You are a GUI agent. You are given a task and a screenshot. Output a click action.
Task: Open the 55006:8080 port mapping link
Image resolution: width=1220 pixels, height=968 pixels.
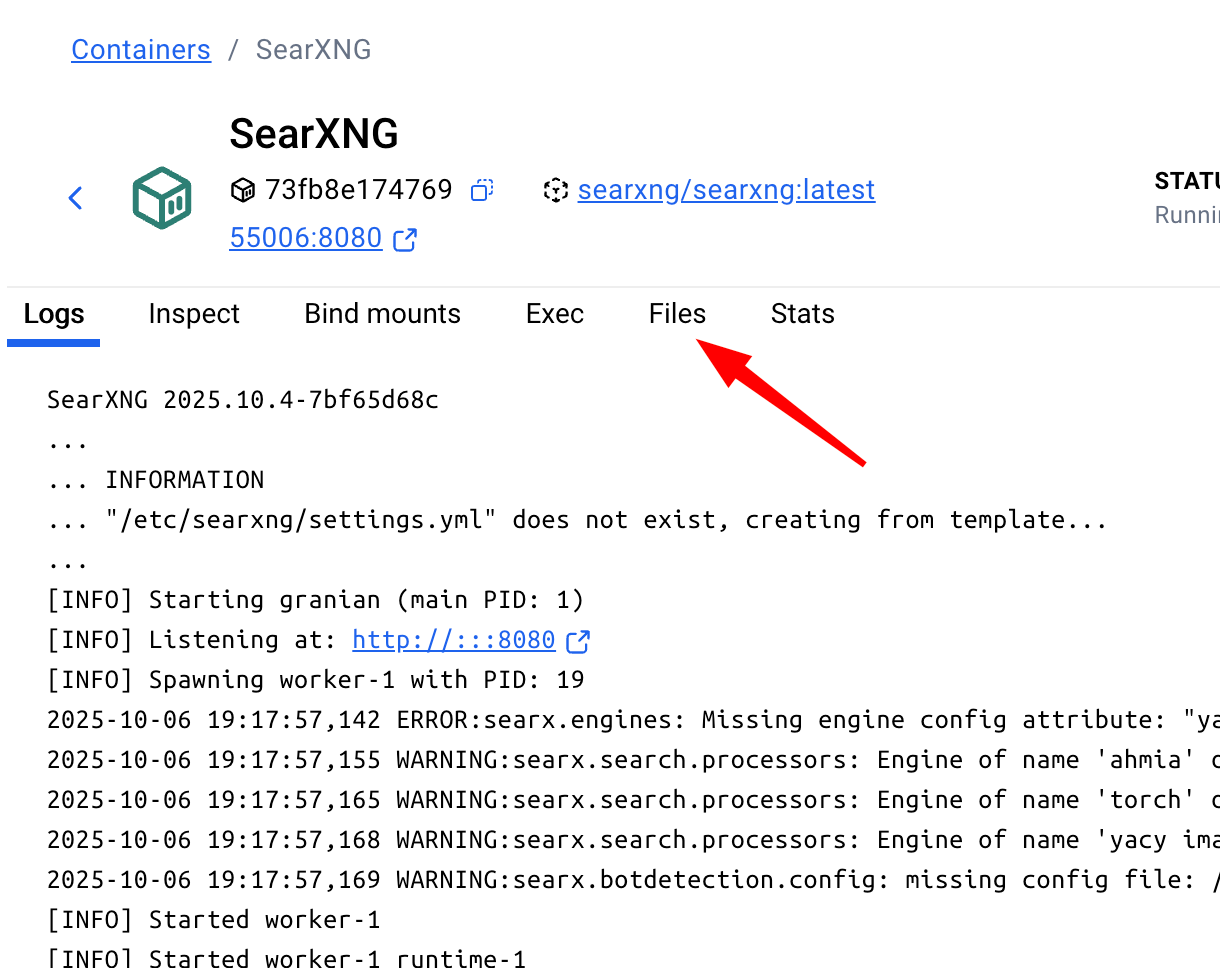point(306,238)
